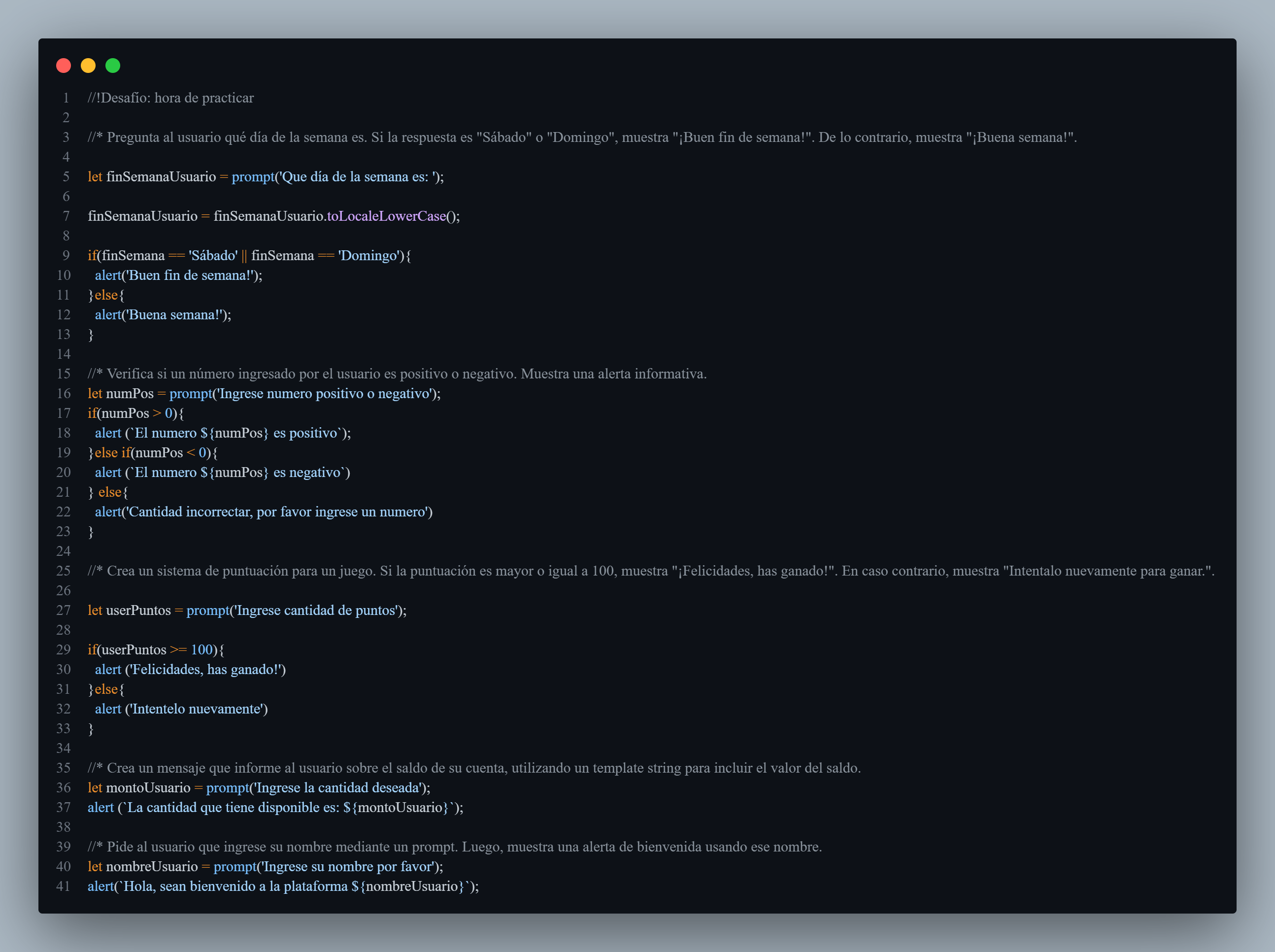This screenshot has height=952, width=1275.
Task: Click the 'if(finSemana == 'Sábado'' condition line
Action: pyautogui.click(x=249, y=255)
